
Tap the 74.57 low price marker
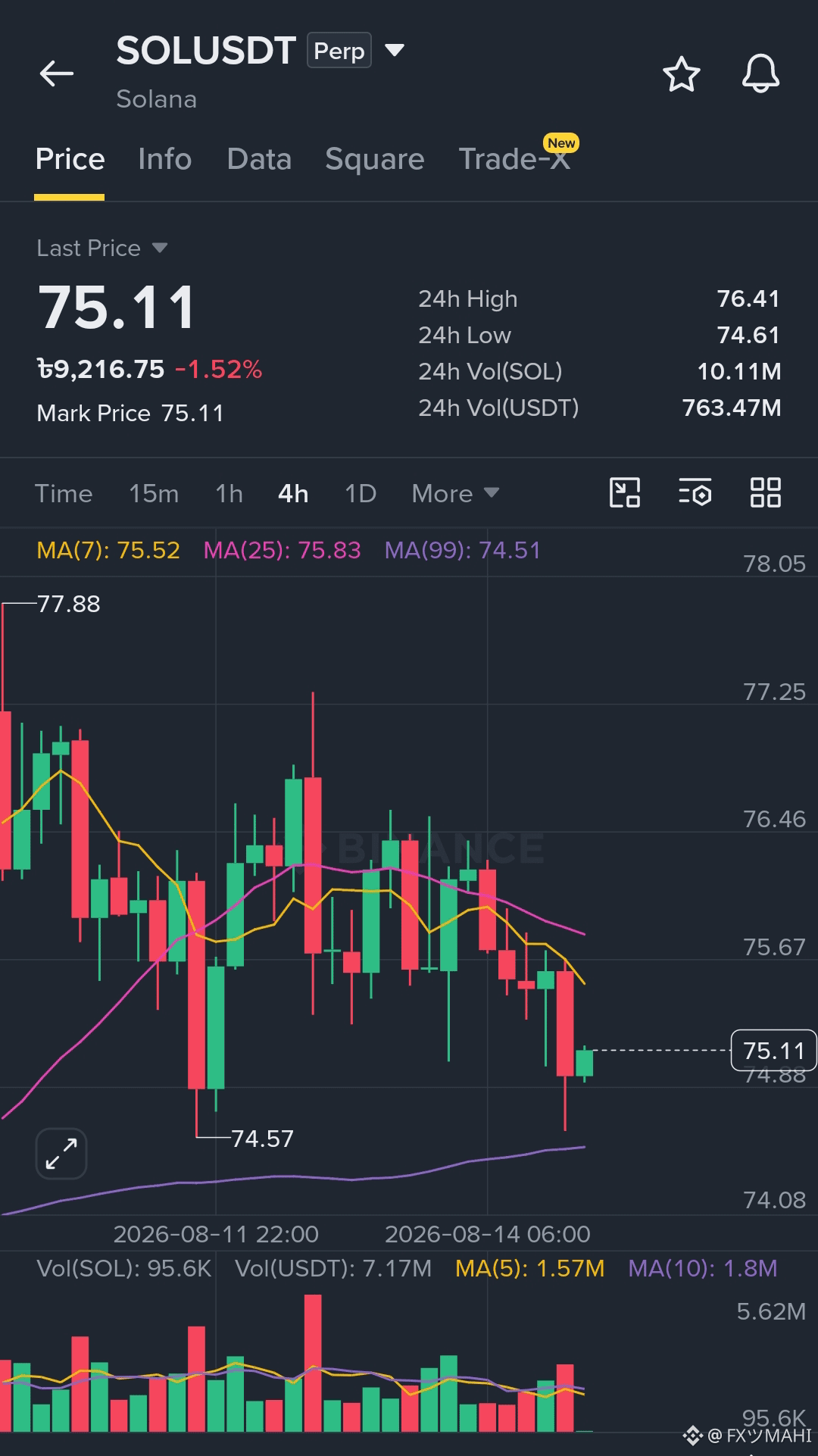tap(262, 1139)
